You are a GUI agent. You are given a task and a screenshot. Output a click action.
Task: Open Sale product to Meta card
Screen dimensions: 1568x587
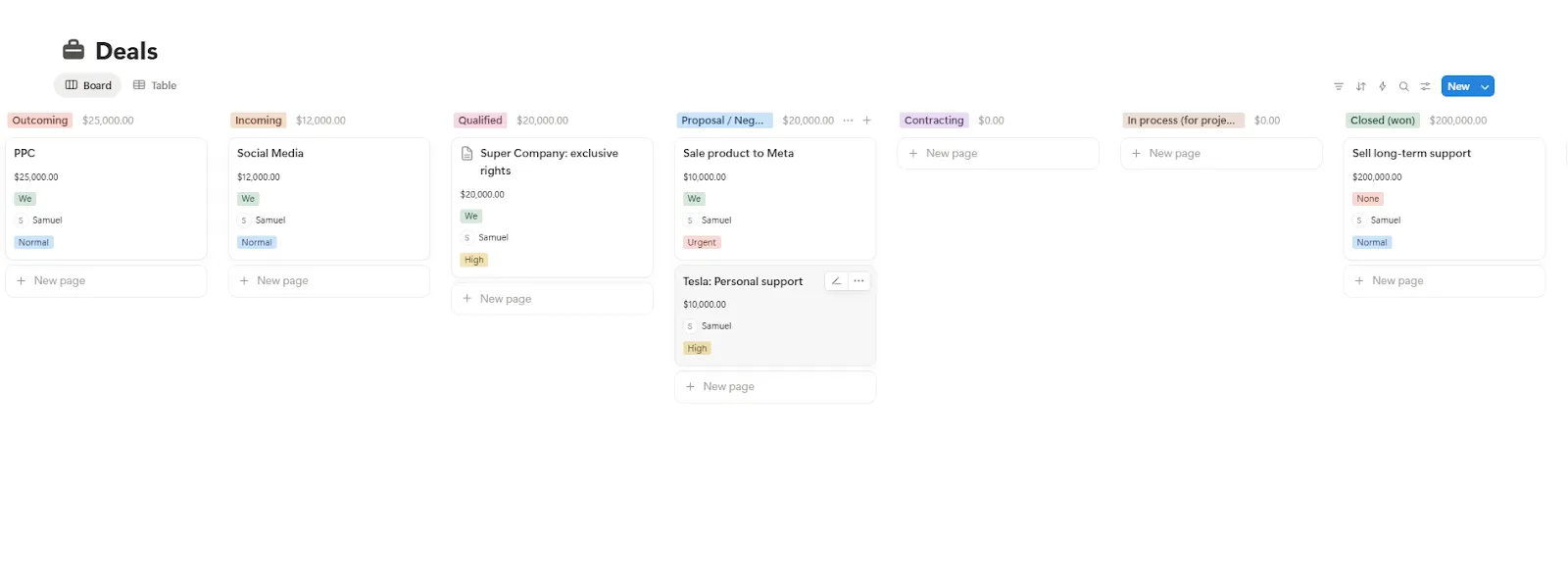point(775,199)
